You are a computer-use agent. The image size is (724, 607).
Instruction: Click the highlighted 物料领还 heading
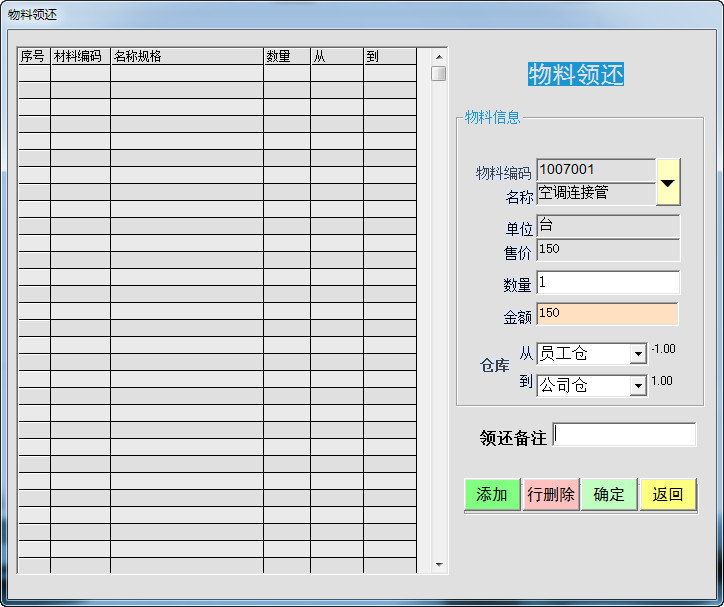(x=576, y=74)
